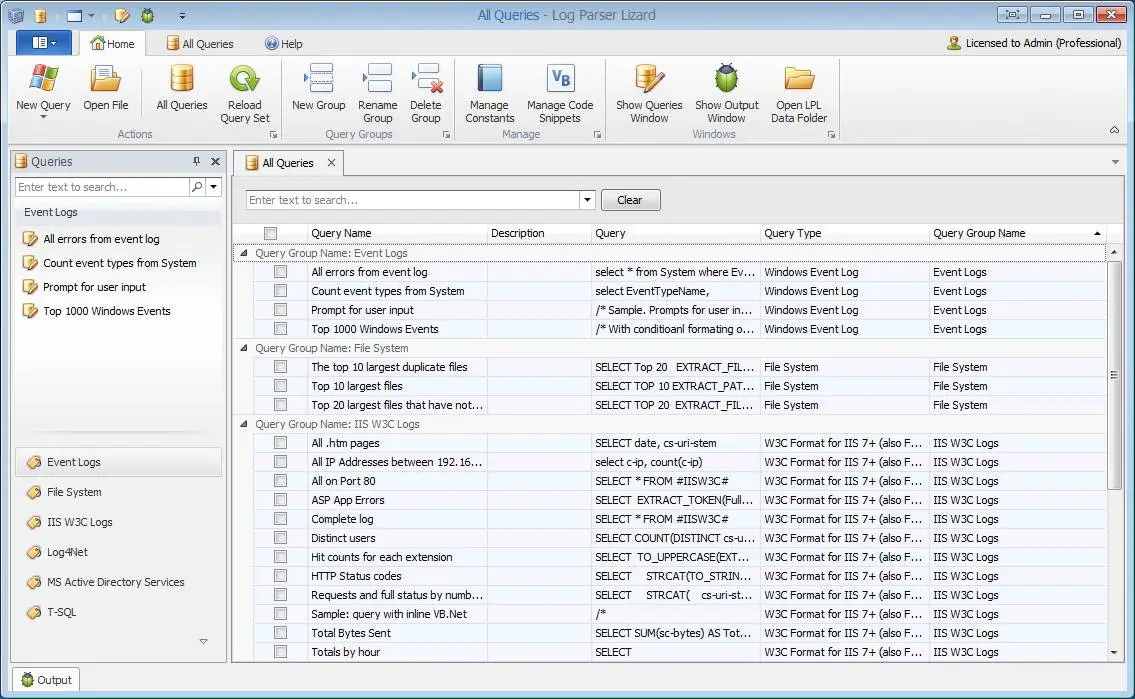Click the grid search text field
This screenshot has height=699, width=1135.
(413, 200)
